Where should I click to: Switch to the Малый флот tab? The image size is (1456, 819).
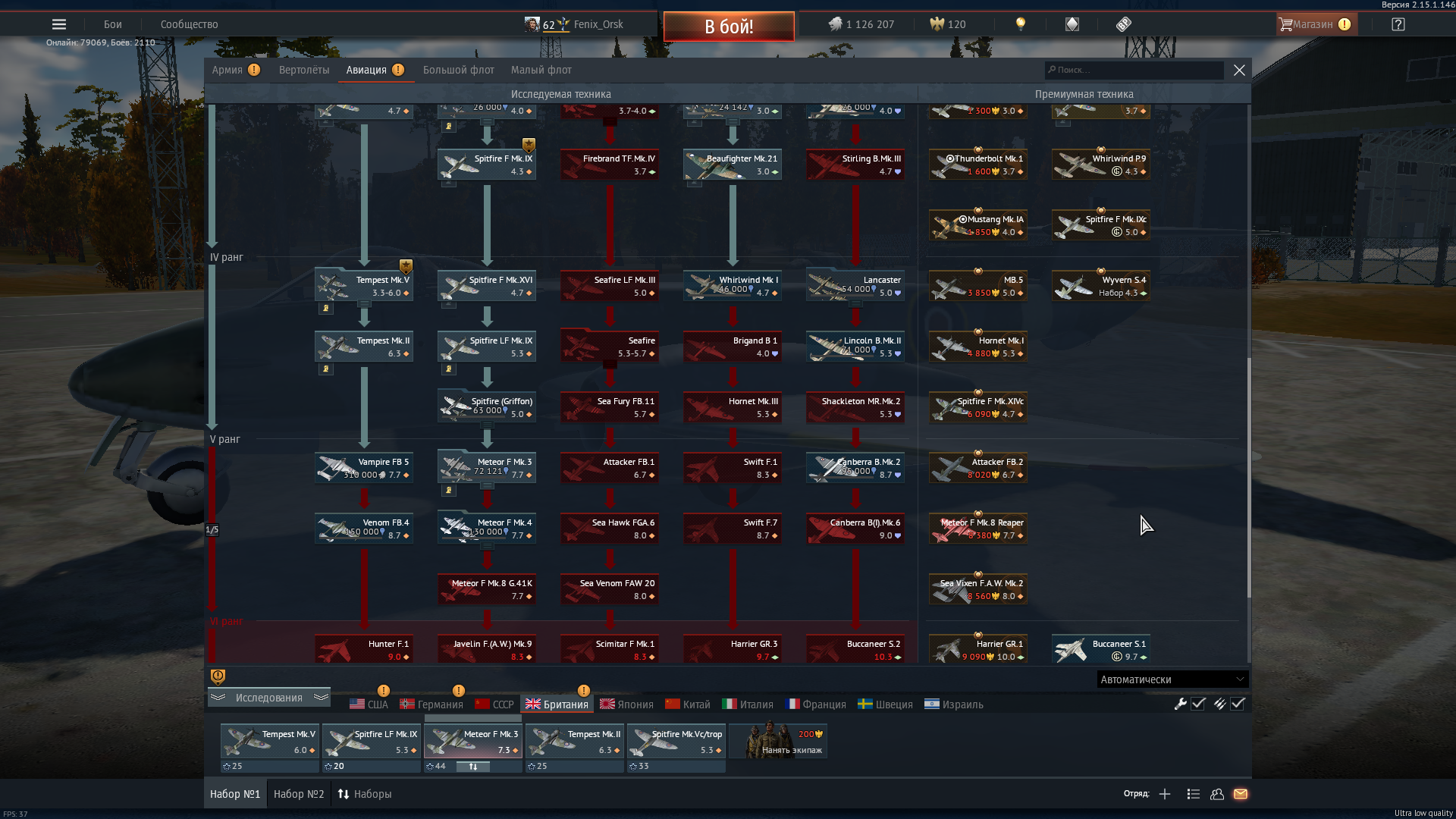541,70
